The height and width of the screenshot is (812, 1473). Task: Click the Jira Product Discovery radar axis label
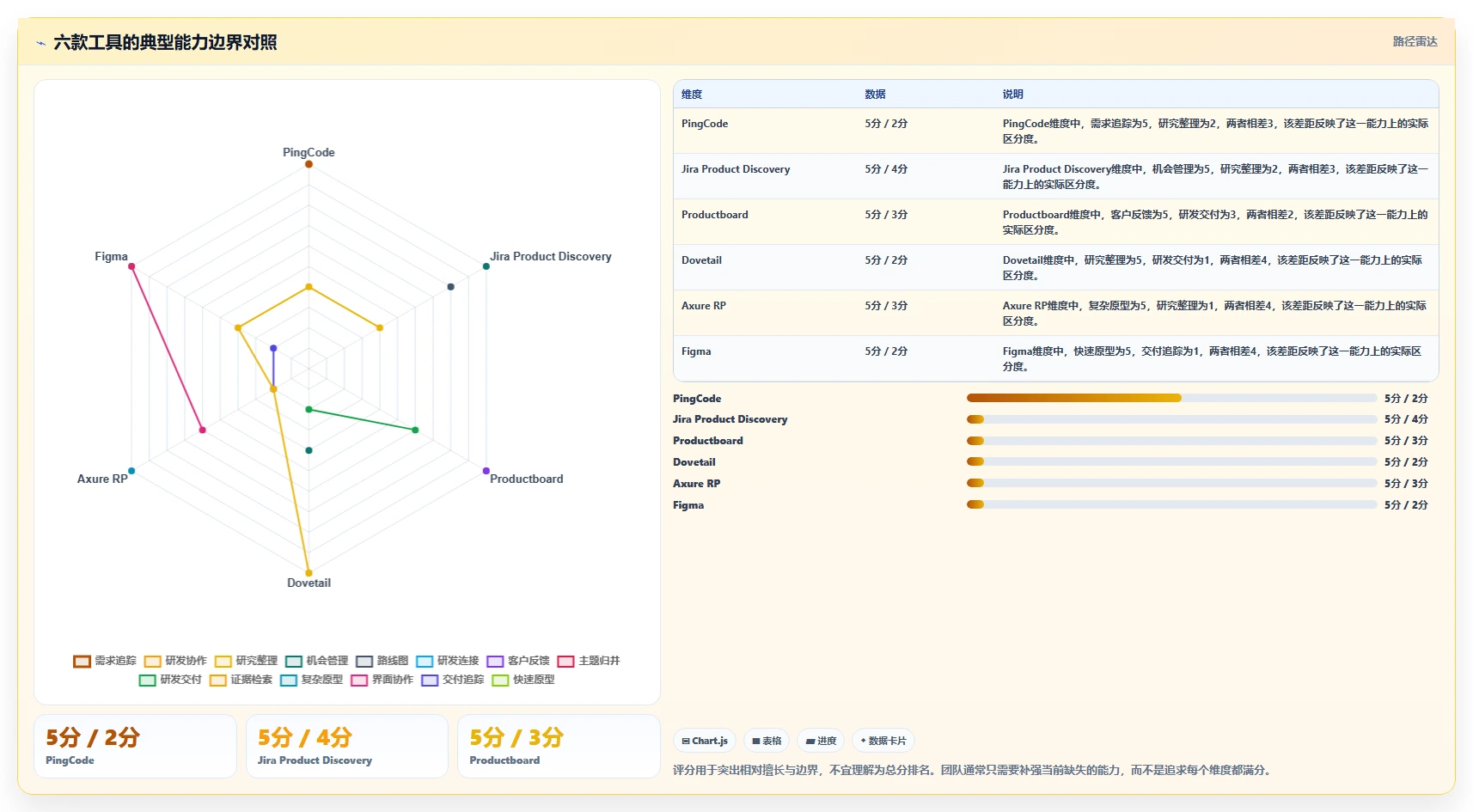[x=551, y=256]
